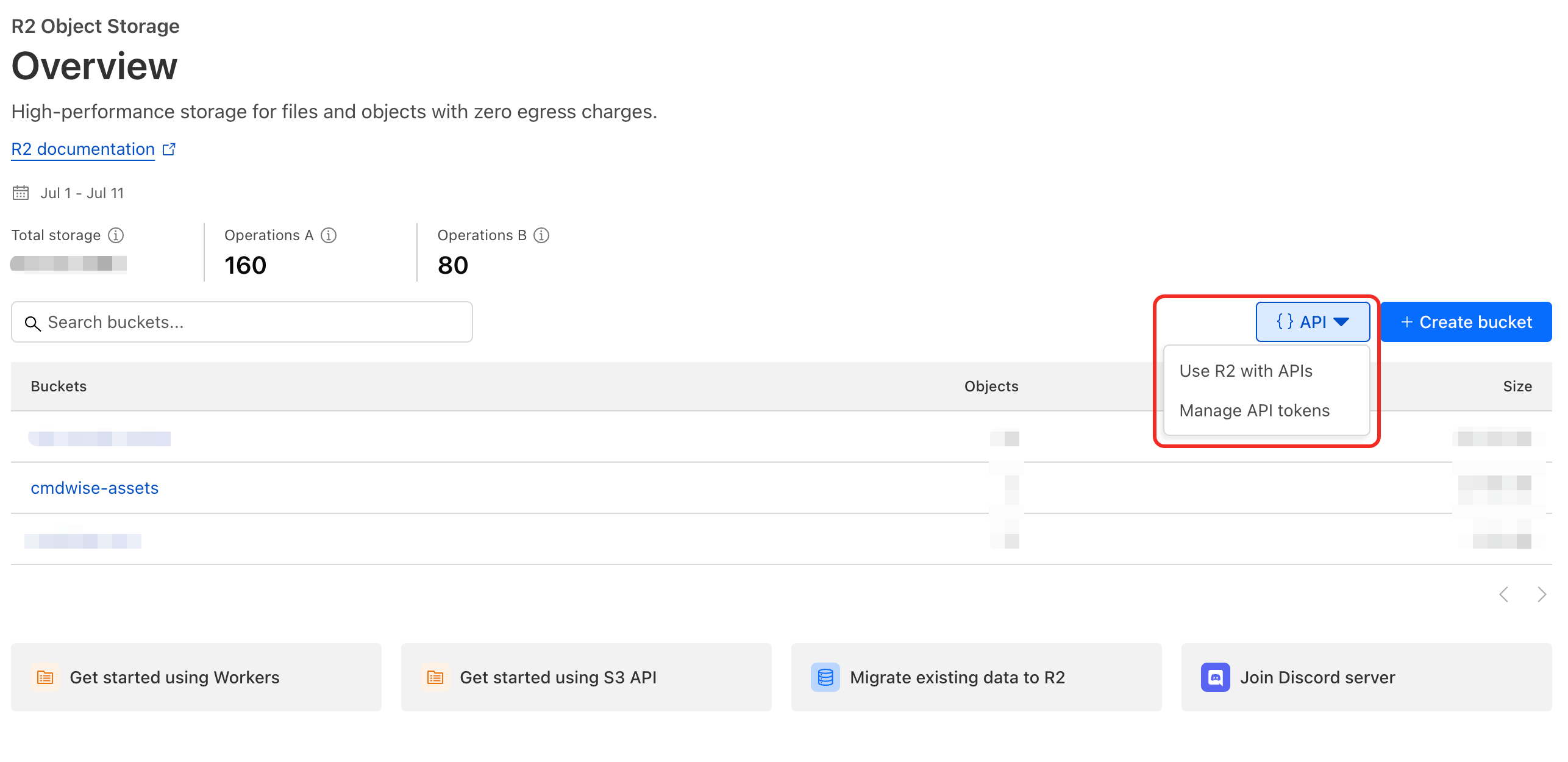1568x762 pixels.
Task: Click the Jul 1 - Jul 11 date range
Action: pyautogui.click(x=82, y=193)
